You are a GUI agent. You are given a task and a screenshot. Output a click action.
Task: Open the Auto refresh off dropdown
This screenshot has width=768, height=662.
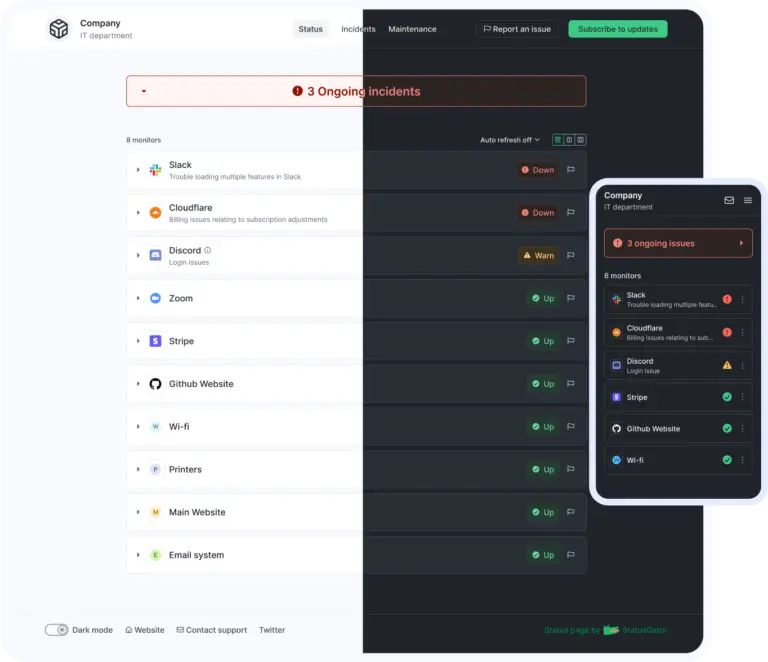[x=510, y=140]
